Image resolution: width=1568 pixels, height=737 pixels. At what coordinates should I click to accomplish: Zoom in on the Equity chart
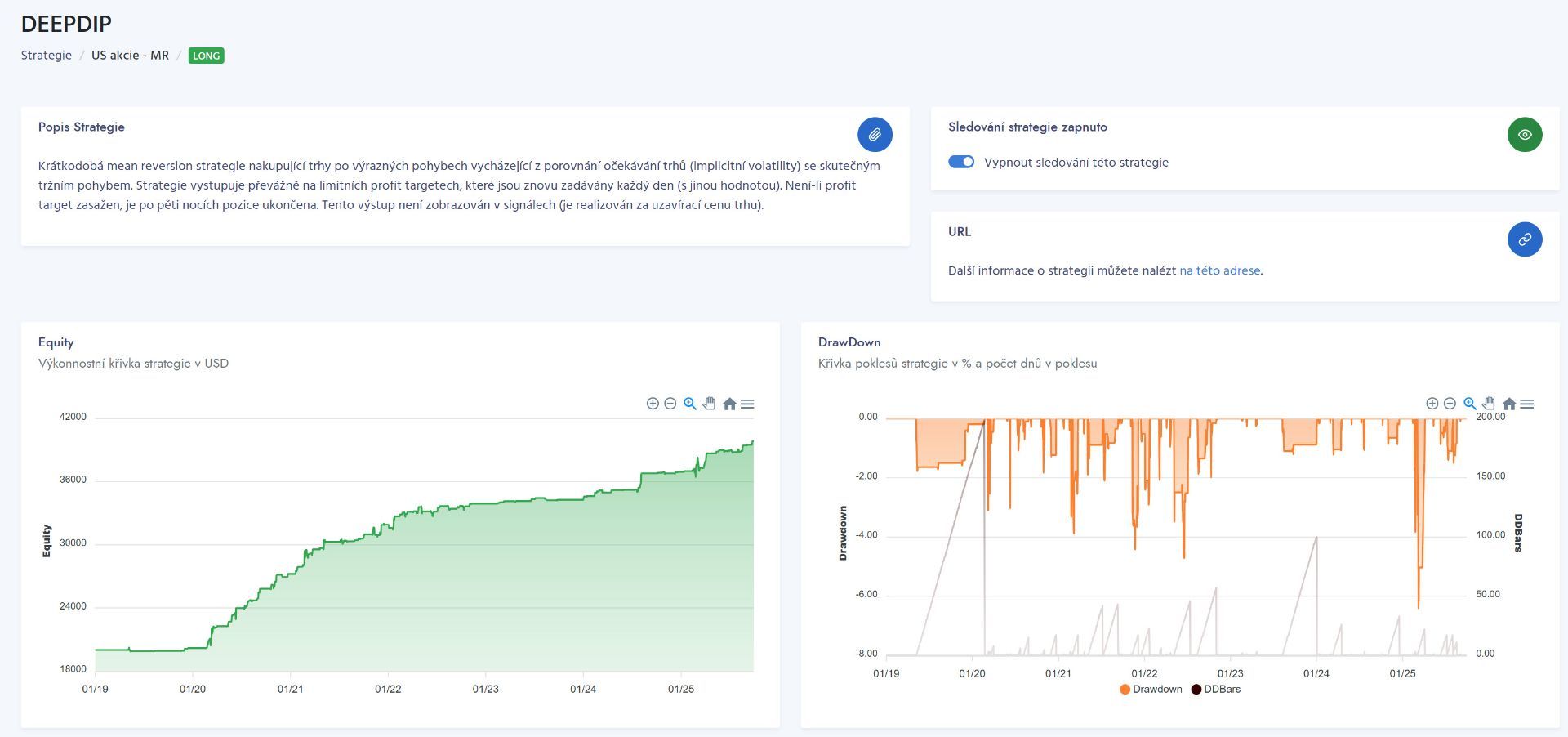[653, 404]
